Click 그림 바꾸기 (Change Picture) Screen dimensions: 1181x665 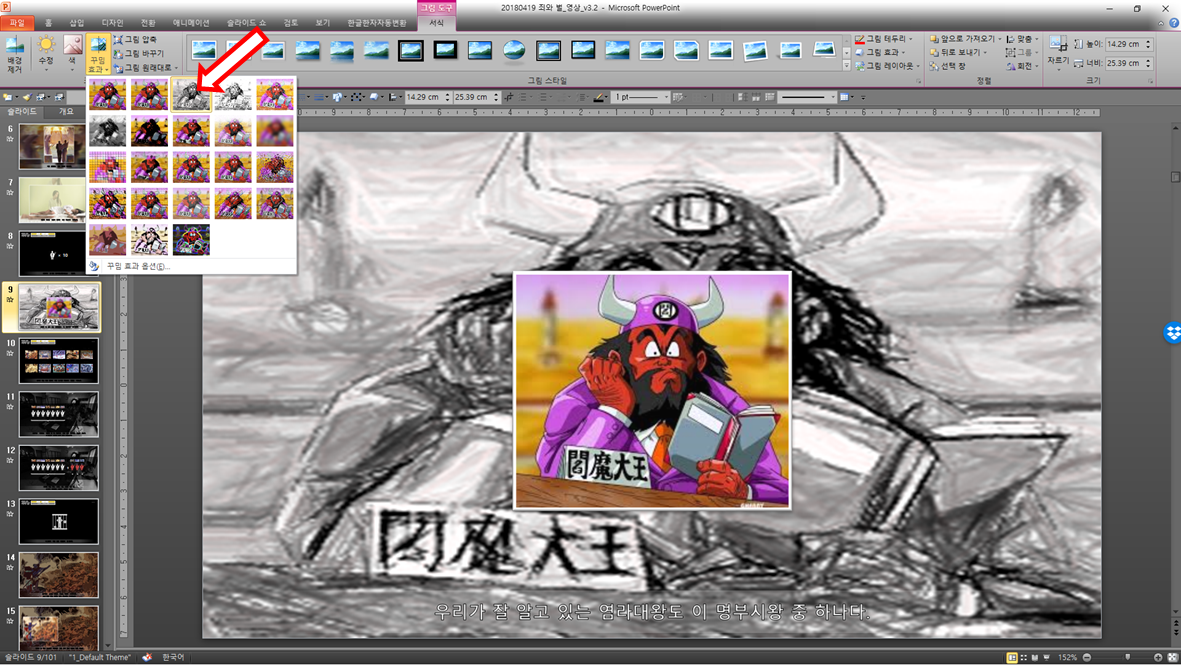click(x=139, y=53)
